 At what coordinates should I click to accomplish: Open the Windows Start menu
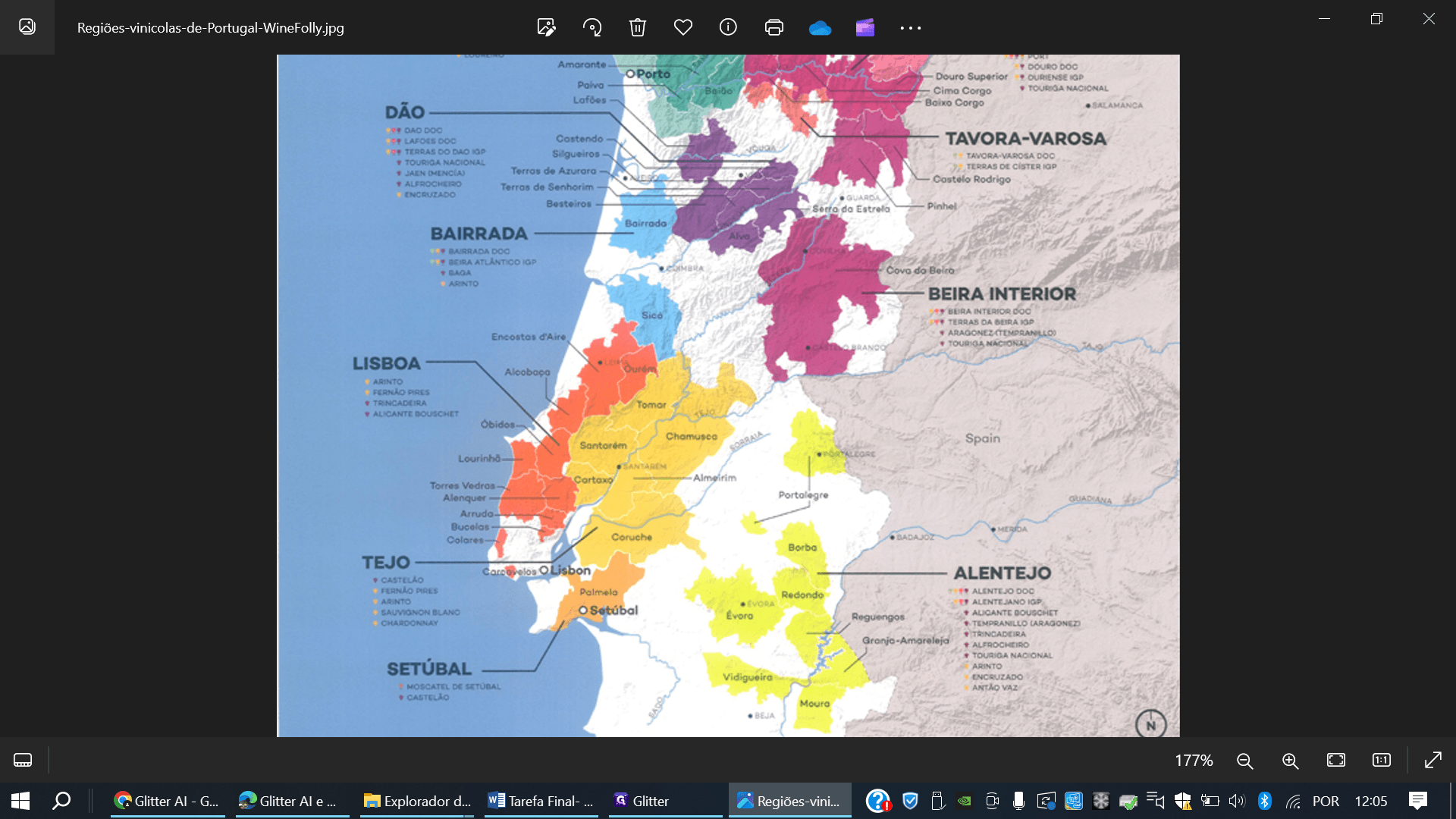20,801
